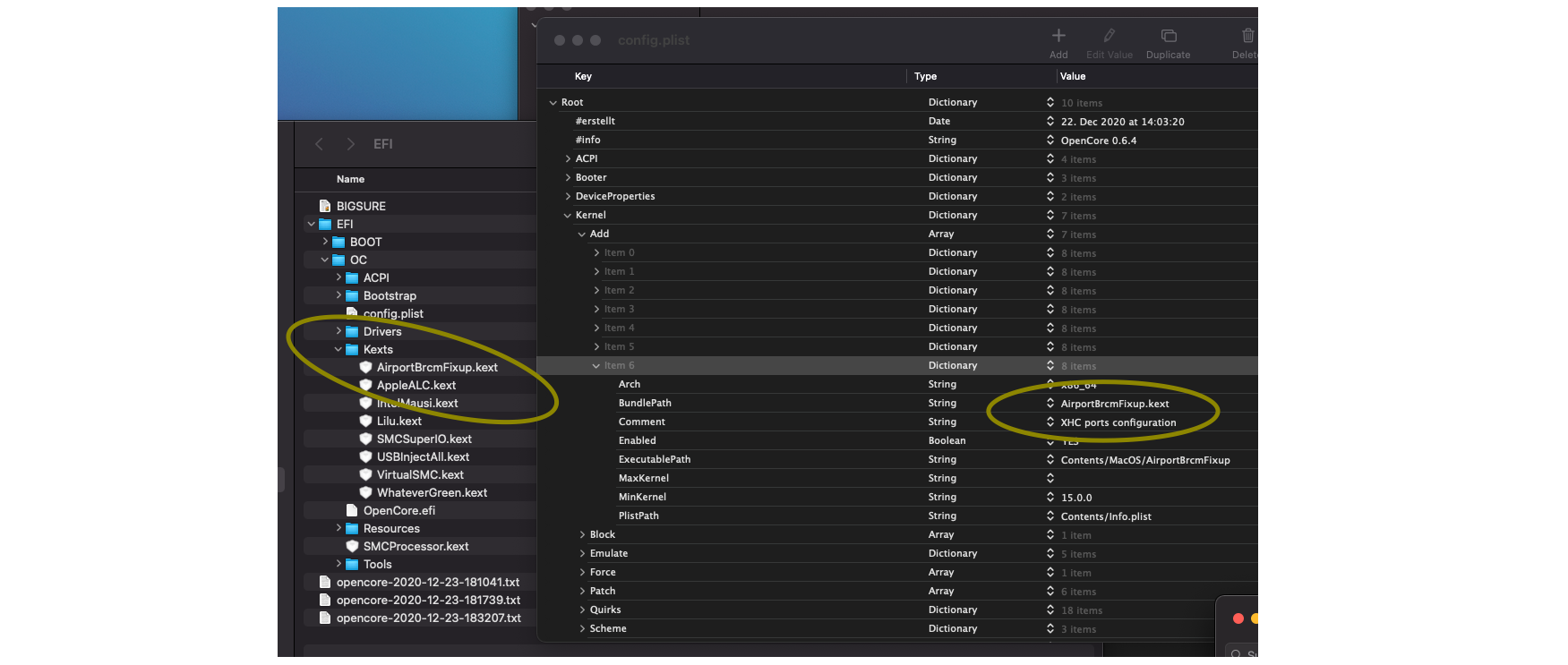Select the OpenCore.efi file in Finder
Image resolution: width=1568 pixels, height=665 pixels.
398,510
